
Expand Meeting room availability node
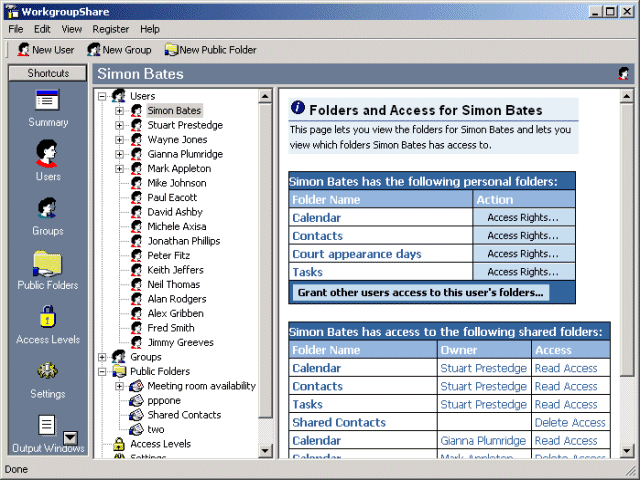pyautogui.click(x=119, y=386)
